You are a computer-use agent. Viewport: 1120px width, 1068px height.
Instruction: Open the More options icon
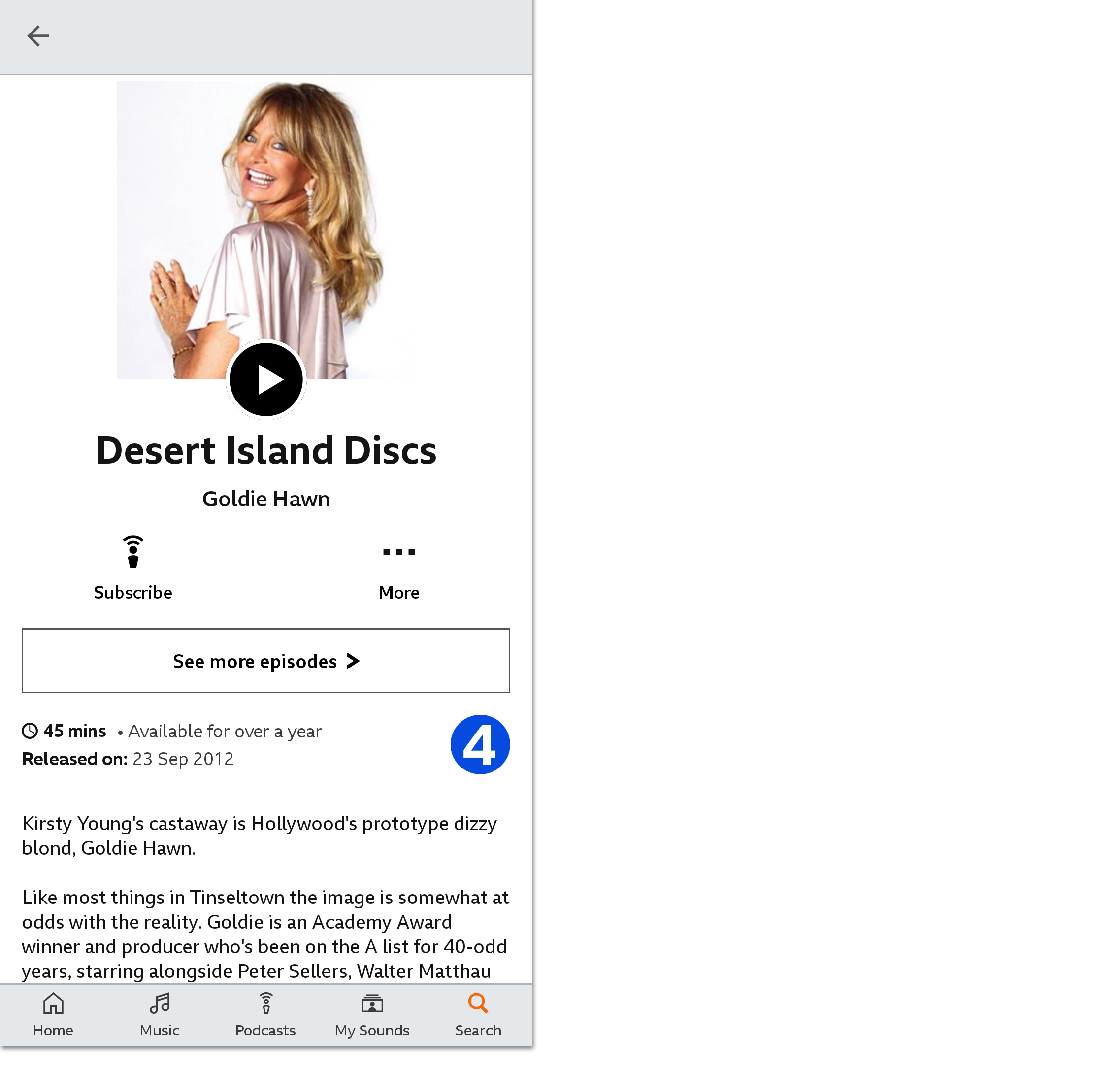398,551
